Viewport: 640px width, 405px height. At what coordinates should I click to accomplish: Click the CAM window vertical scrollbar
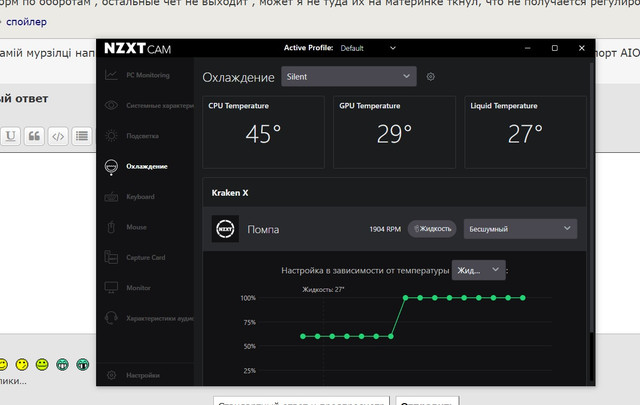click(x=592, y=196)
